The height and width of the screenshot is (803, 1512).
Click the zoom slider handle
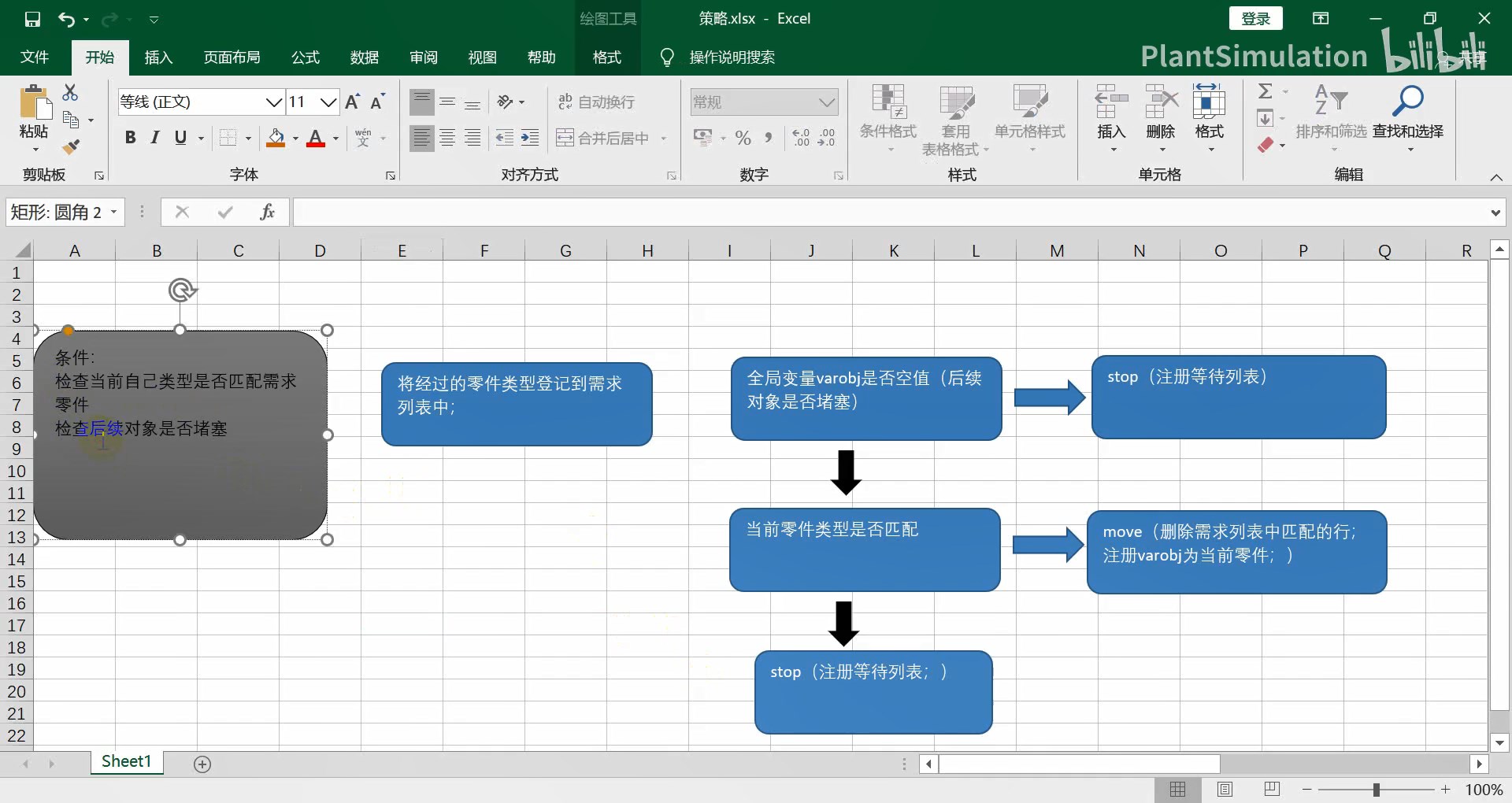(x=1376, y=790)
